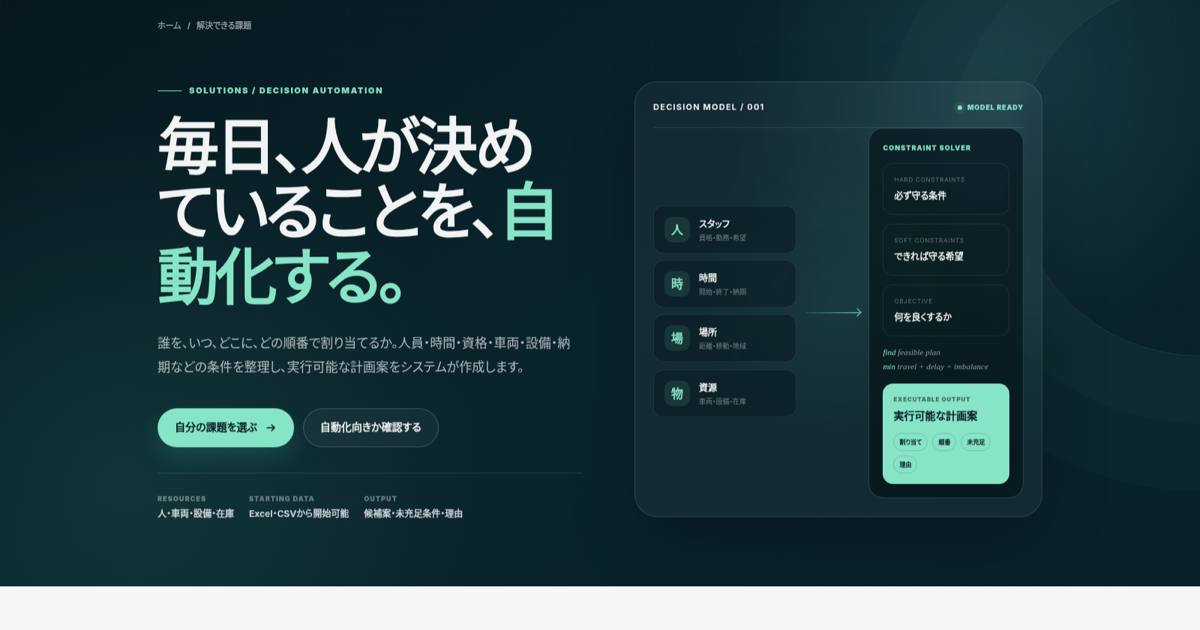This screenshot has height=630, width=1200.
Task: Click the 物 icon on the 資源 card
Action: pos(677,393)
